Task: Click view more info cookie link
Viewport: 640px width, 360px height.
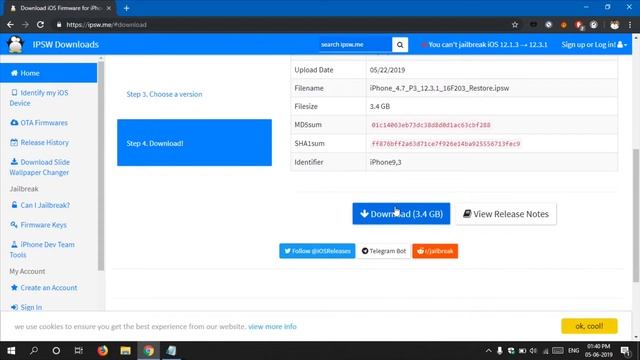Action: pyautogui.click(x=272, y=326)
